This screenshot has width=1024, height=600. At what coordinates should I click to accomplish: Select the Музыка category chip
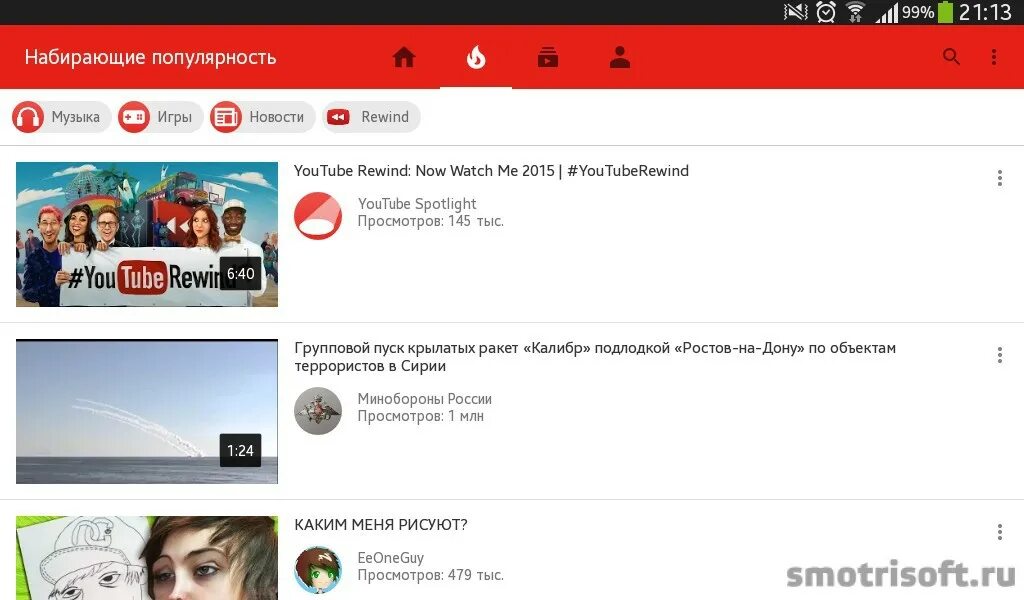[x=61, y=117]
